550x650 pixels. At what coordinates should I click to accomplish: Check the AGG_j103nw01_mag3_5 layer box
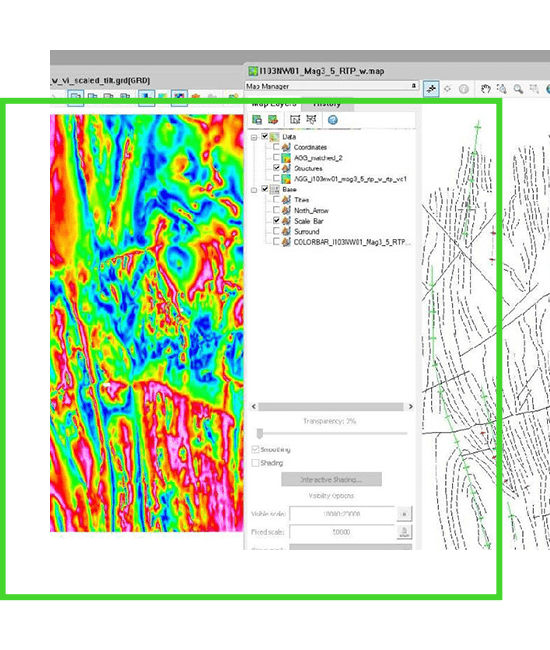(276, 179)
